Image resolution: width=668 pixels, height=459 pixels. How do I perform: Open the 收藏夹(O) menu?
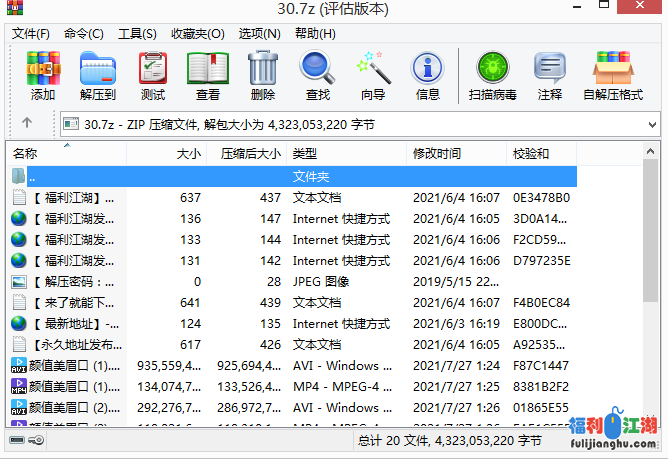197,33
